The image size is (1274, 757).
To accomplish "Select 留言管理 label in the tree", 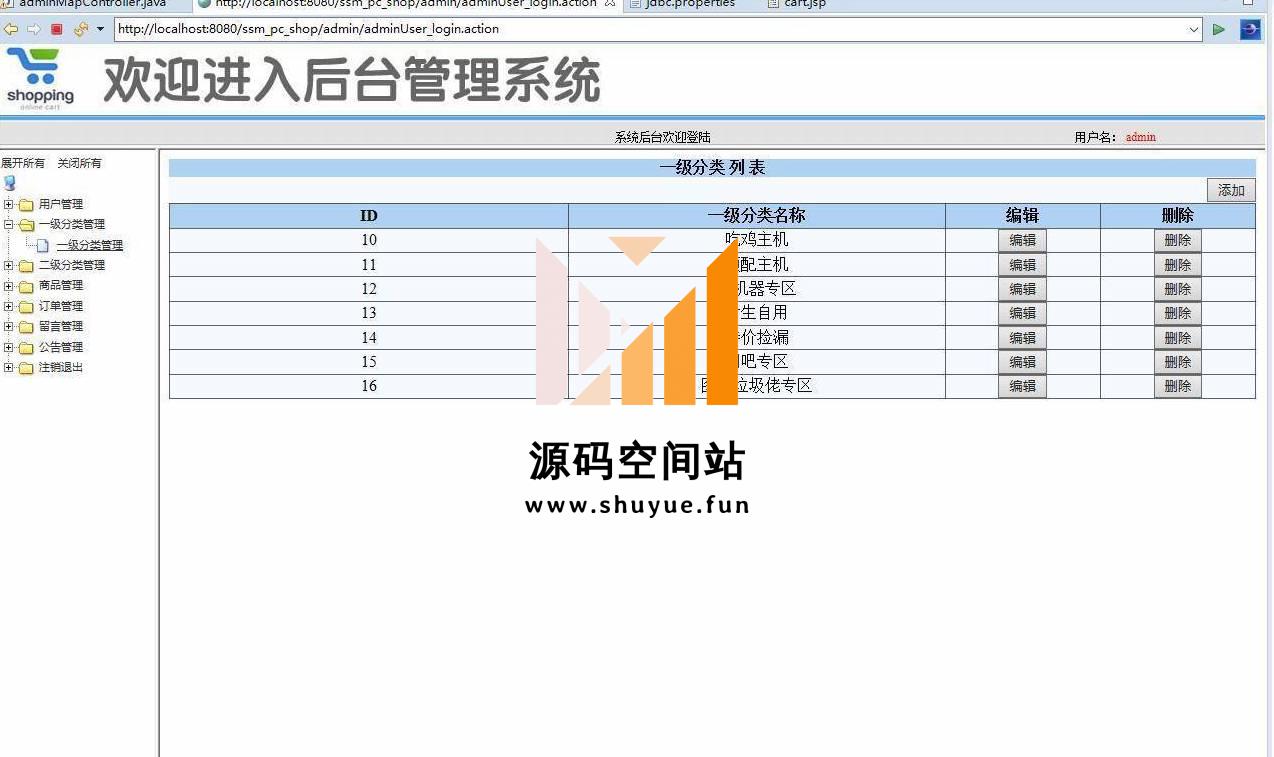I will tap(61, 326).
